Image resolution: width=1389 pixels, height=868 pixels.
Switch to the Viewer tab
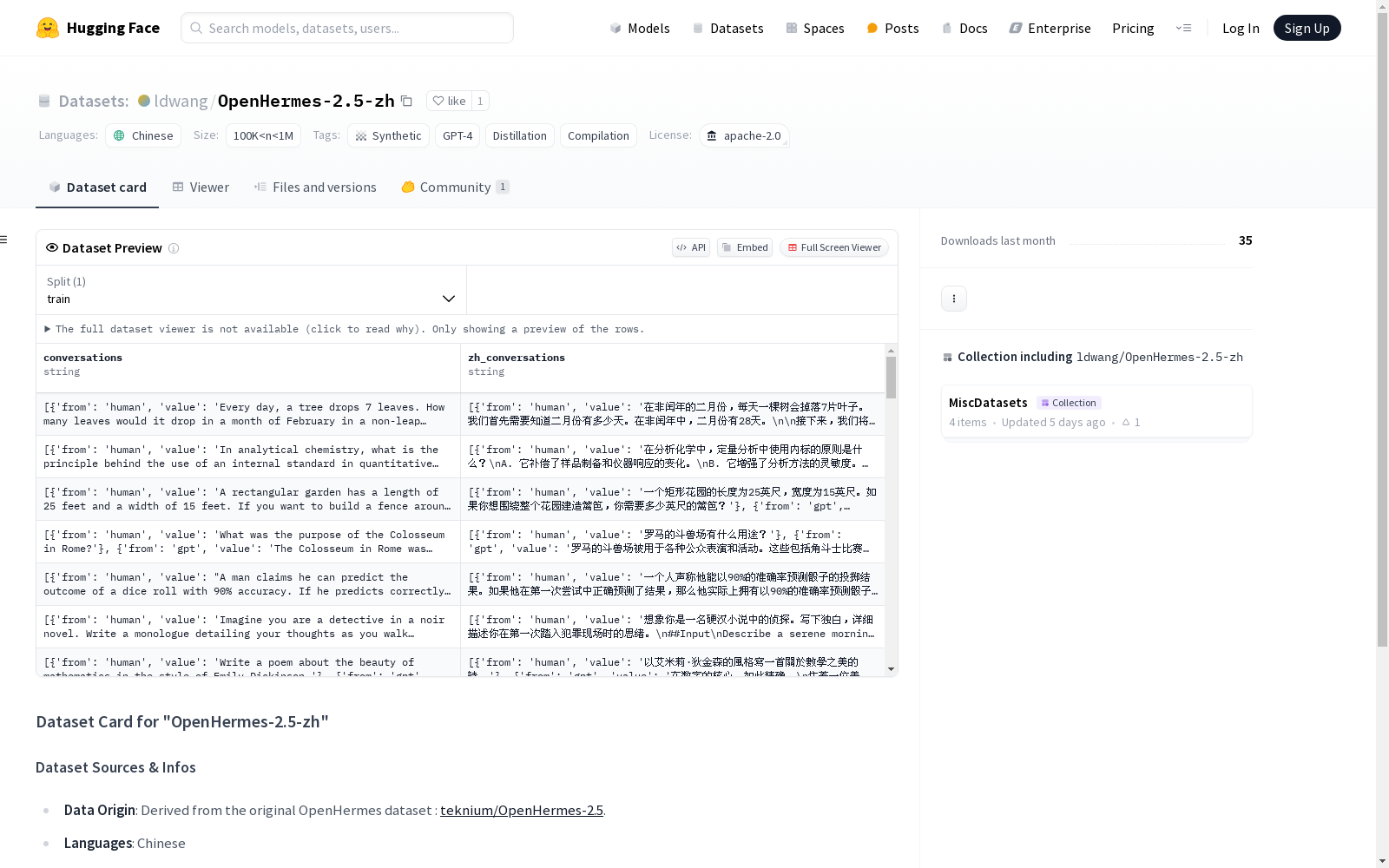[x=201, y=187]
